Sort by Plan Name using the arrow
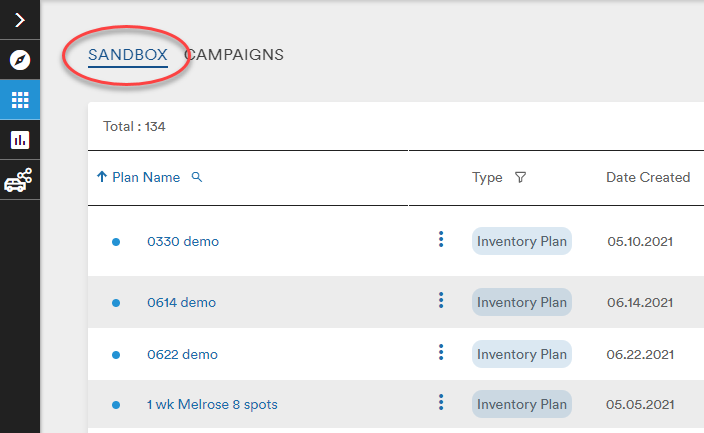704x433 pixels. [102, 177]
